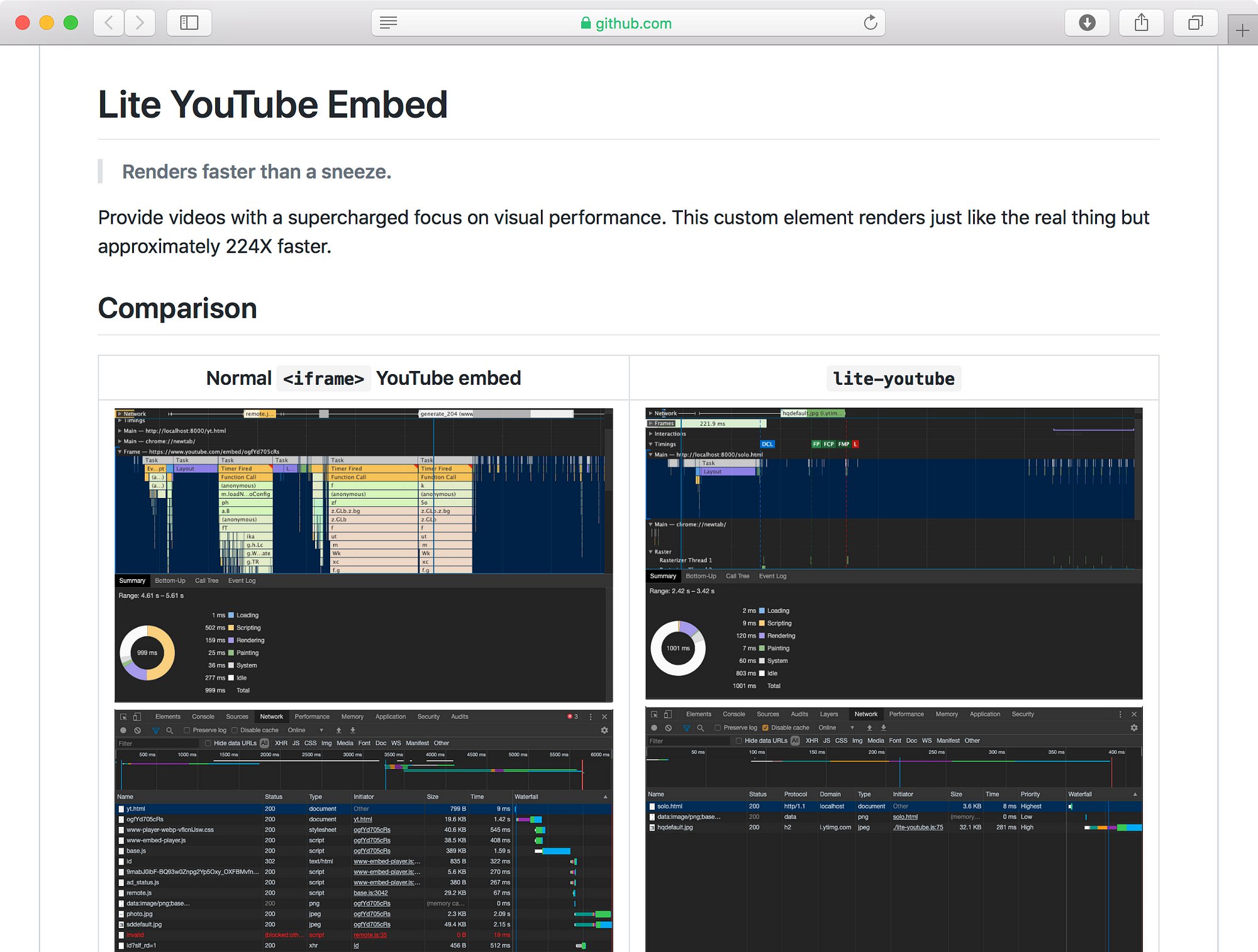Show the Safari sidebar
This screenshot has height=952, width=1258.
pos(189,23)
